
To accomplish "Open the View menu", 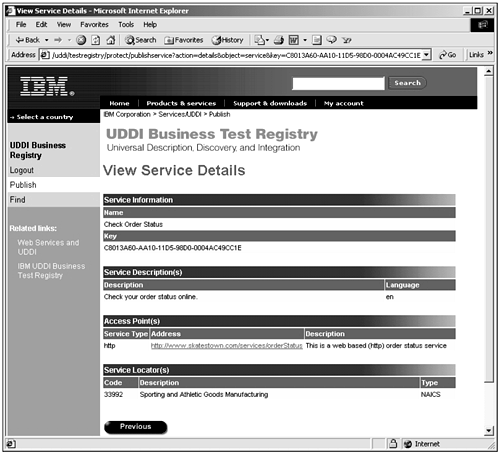I will pyautogui.click(x=64, y=25).
